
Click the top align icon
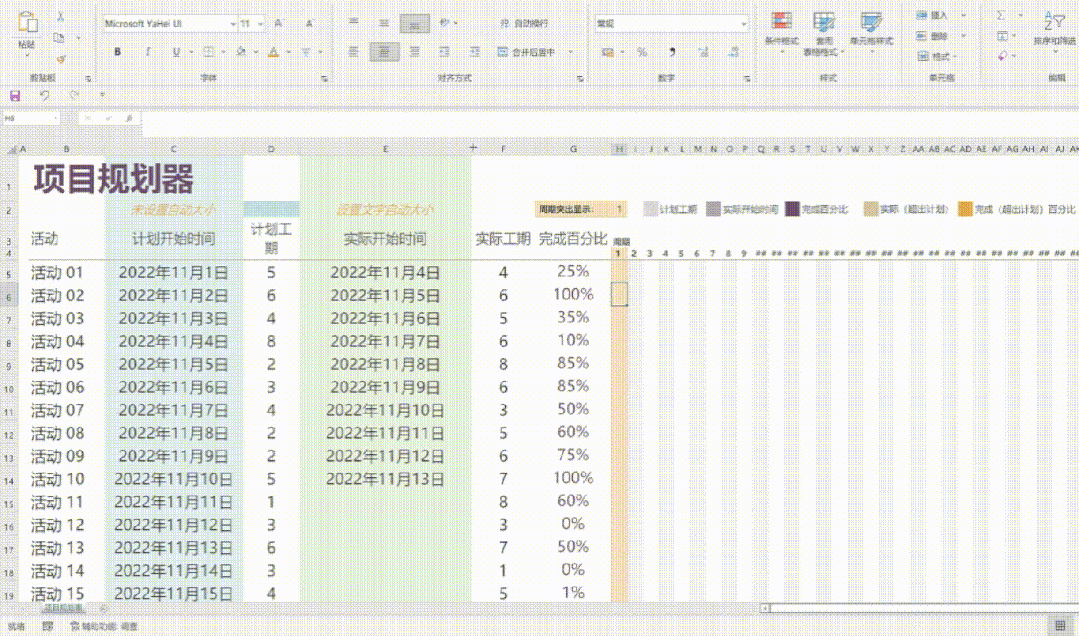354,23
